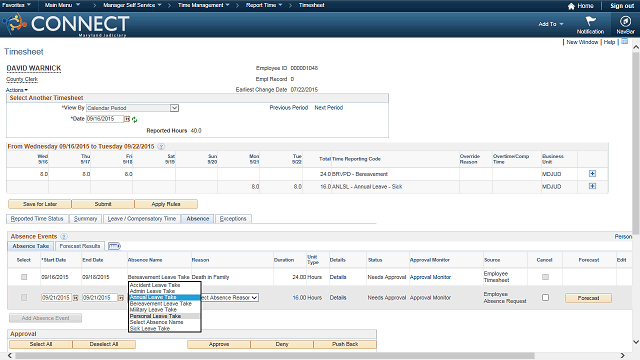Open calendar picker for absence End Date
This screenshot has width=640, height=360.
tap(121, 298)
